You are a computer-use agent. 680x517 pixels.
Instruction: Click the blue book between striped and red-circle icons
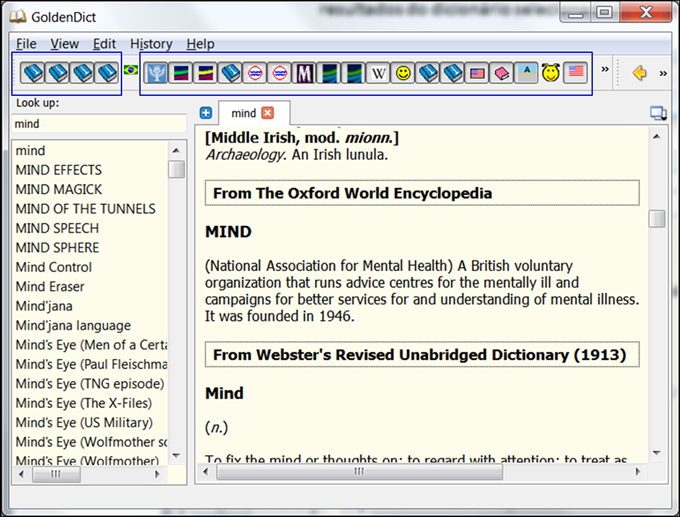pos(230,73)
